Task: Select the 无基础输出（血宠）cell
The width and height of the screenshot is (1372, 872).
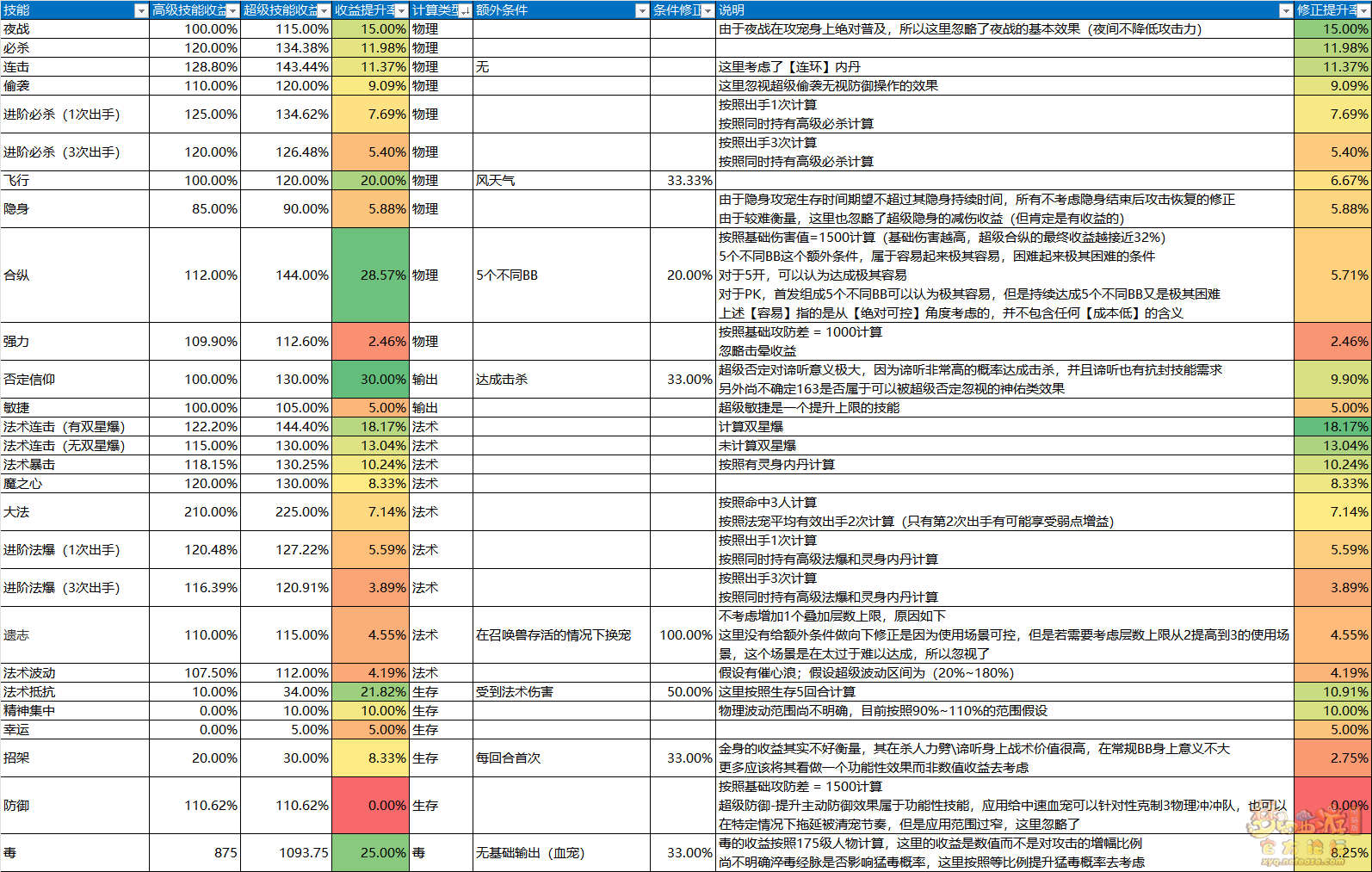Action: tap(561, 853)
